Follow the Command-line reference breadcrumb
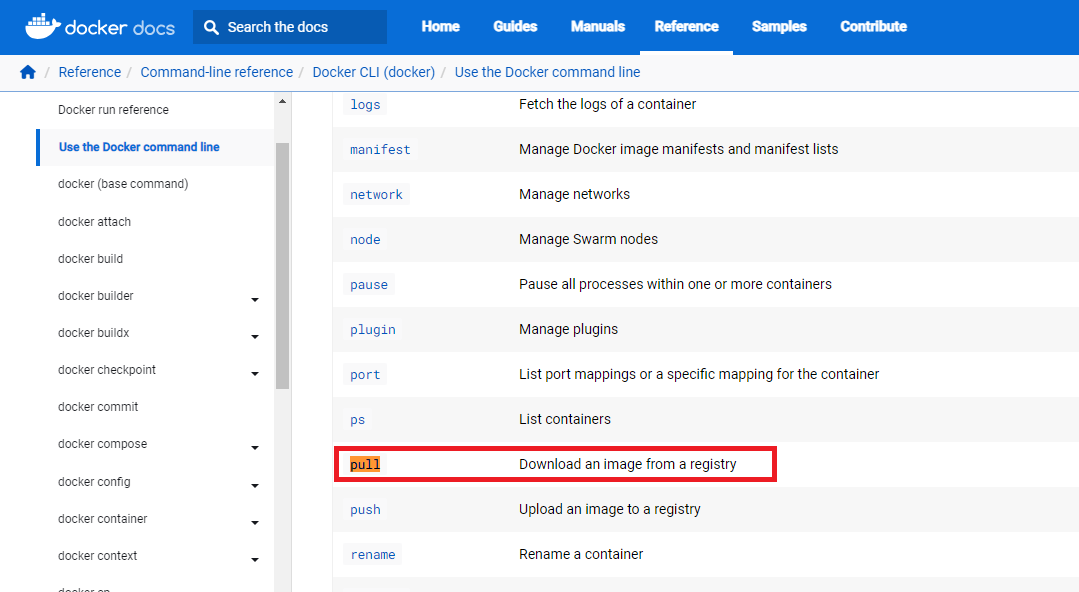Image resolution: width=1079 pixels, height=592 pixels. [217, 72]
